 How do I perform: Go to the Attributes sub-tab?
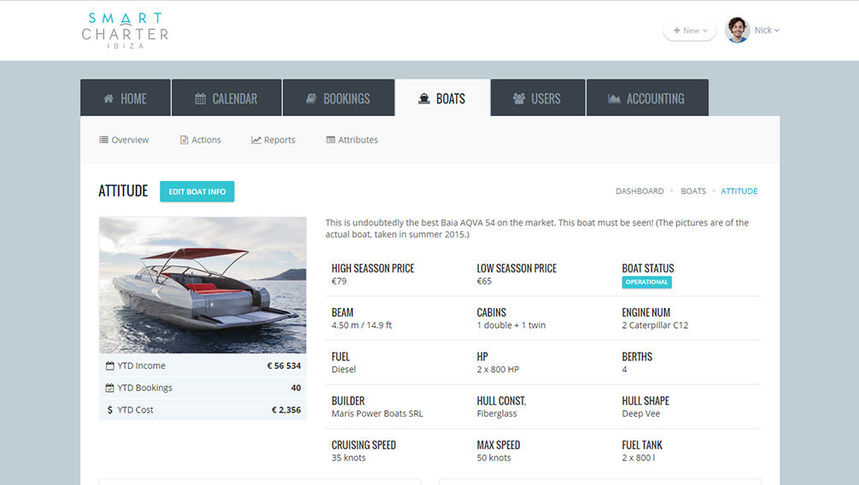coord(352,140)
